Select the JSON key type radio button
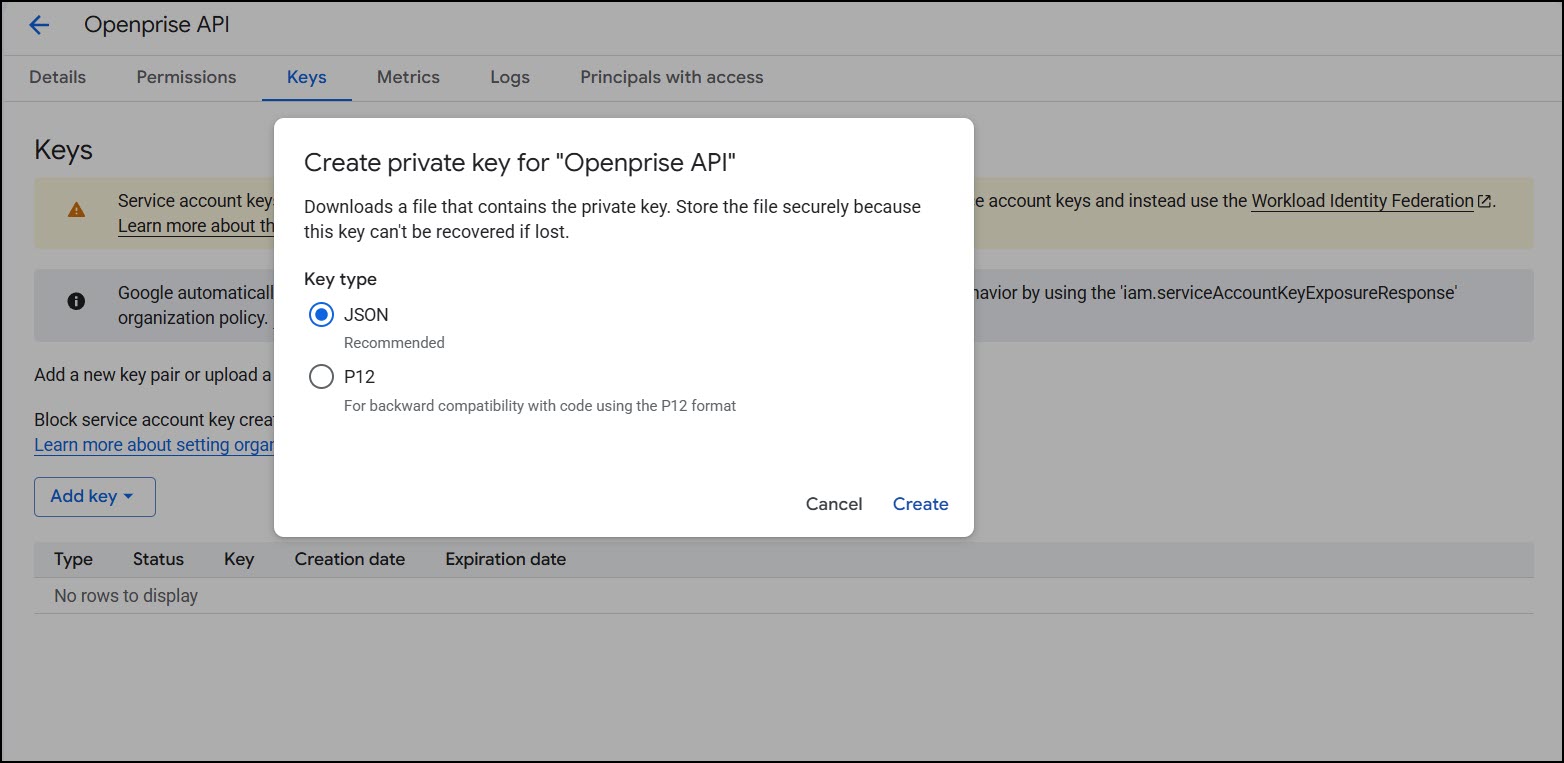The image size is (1564, 763). tap(321, 315)
